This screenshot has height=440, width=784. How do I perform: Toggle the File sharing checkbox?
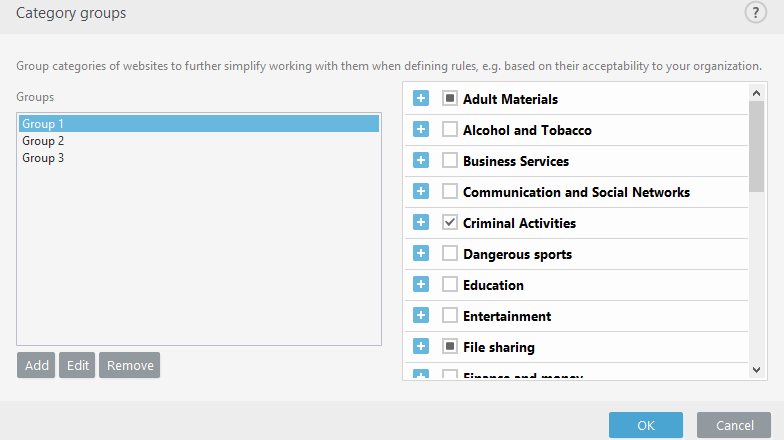pos(450,346)
